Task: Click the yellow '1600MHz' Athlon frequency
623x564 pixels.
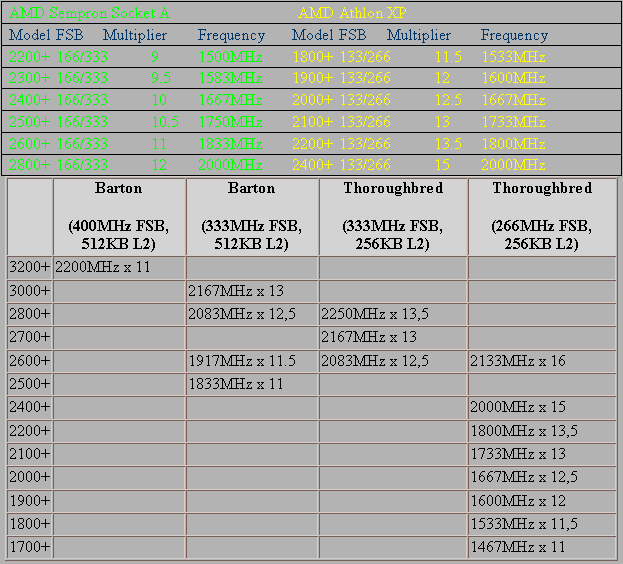Action: pyautogui.click(x=513, y=78)
